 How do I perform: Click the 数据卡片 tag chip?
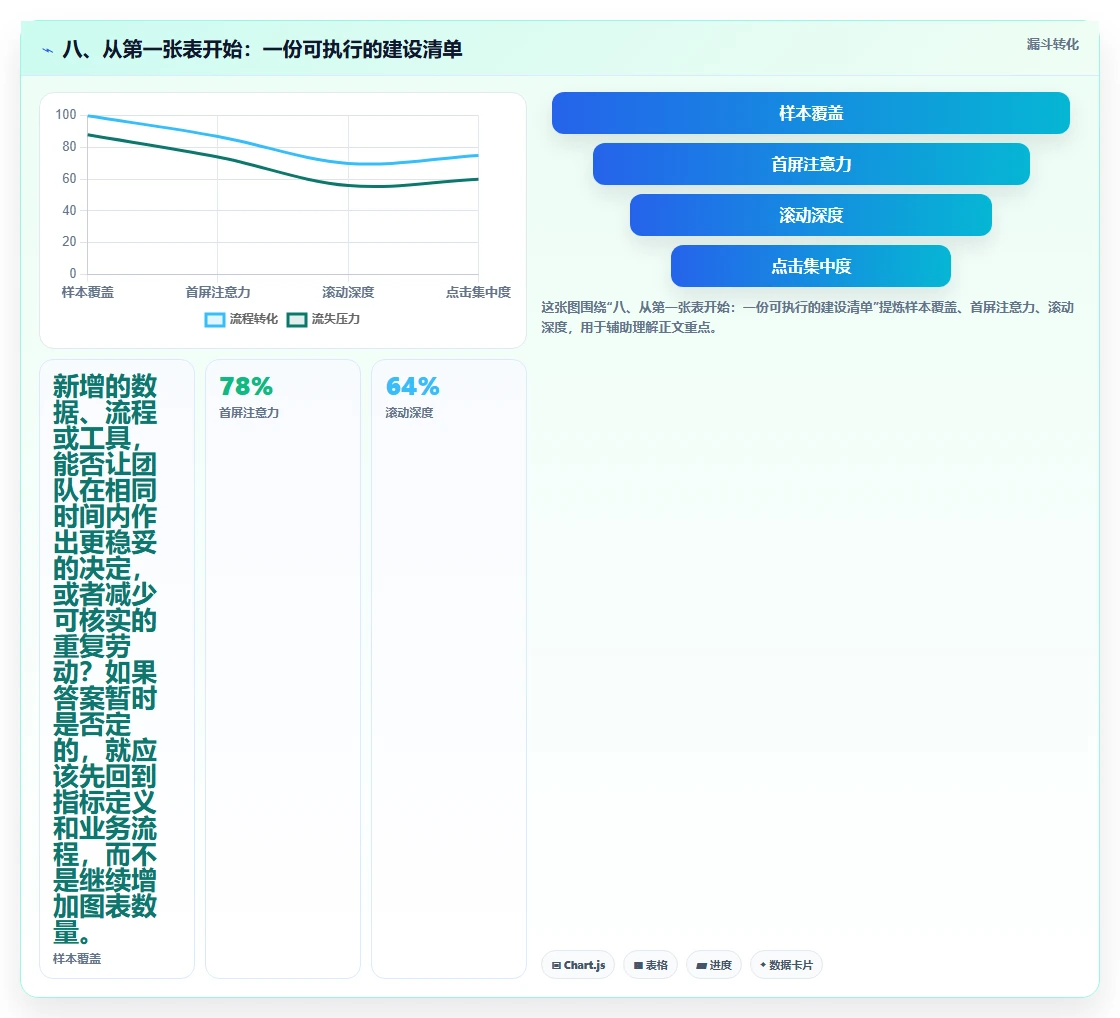[x=786, y=965]
